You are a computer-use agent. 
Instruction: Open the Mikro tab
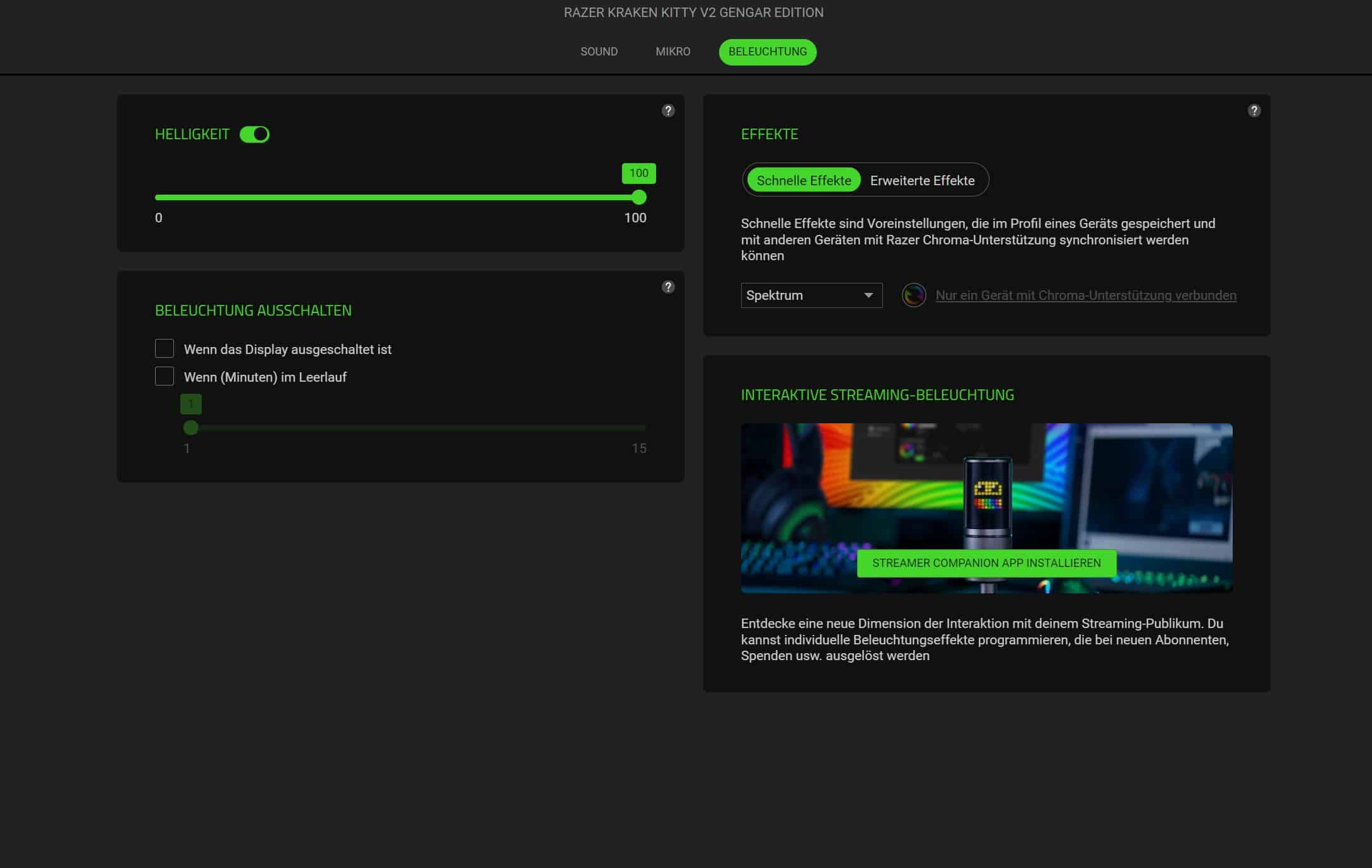[672, 52]
